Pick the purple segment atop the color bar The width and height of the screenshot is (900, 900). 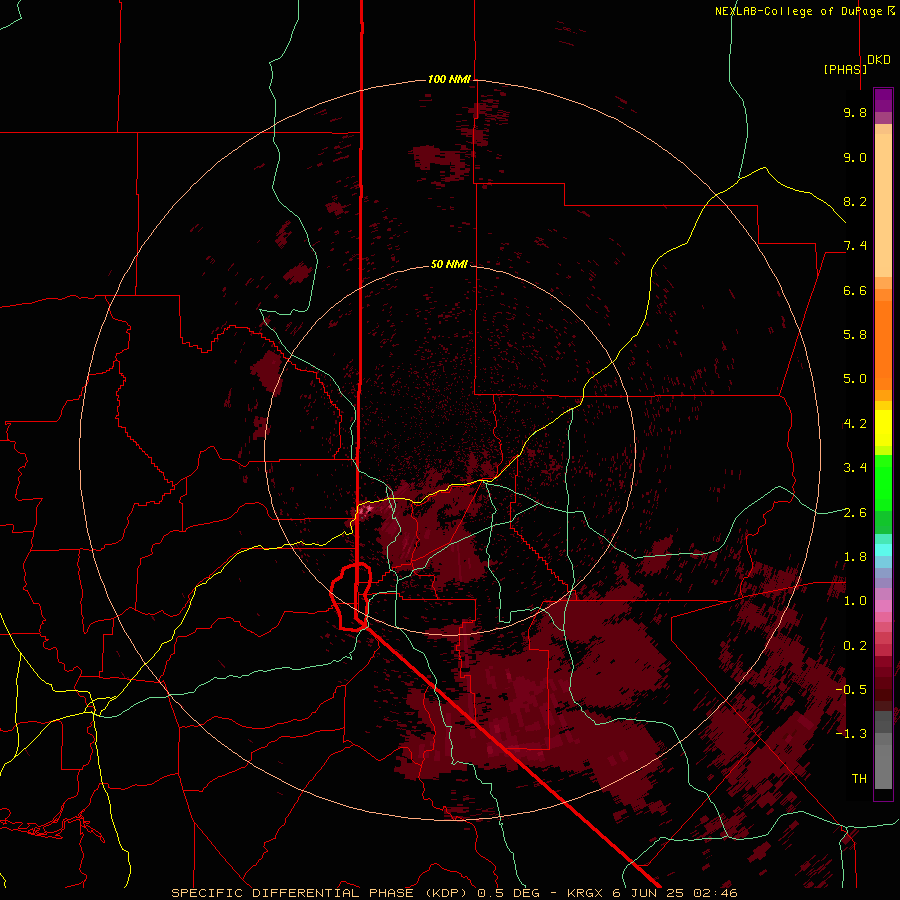pyautogui.click(x=883, y=100)
